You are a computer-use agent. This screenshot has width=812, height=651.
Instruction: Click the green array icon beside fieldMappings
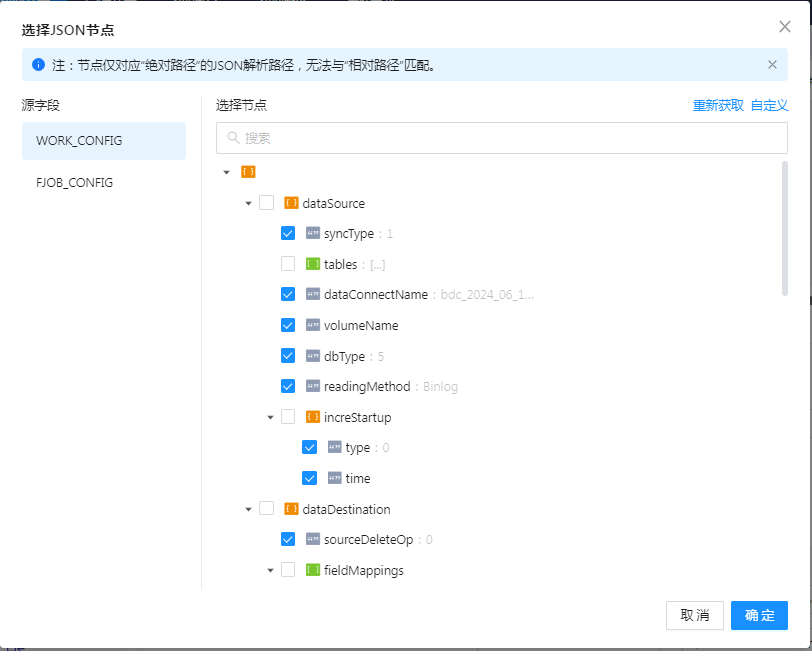(313, 570)
